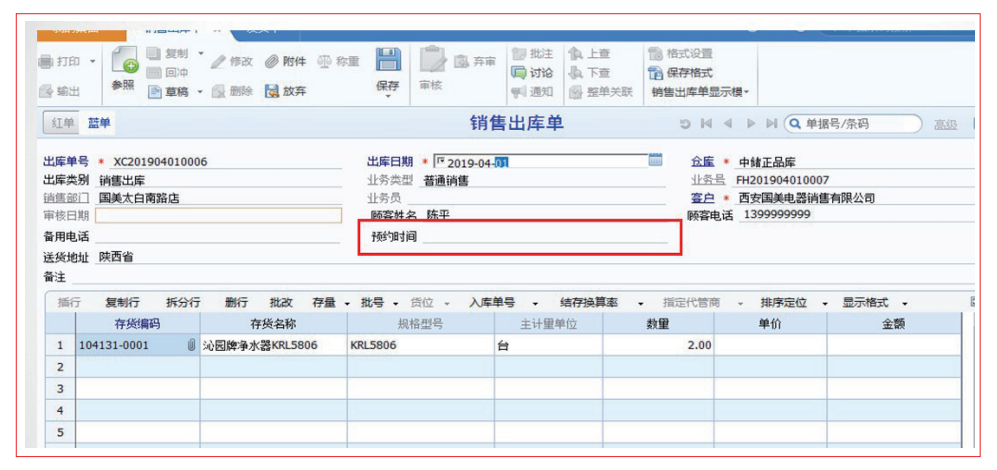Image resolution: width=997 pixels, height=470 pixels.
Task: Select the 红单 red order toggle
Action: pyautogui.click(x=62, y=123)
